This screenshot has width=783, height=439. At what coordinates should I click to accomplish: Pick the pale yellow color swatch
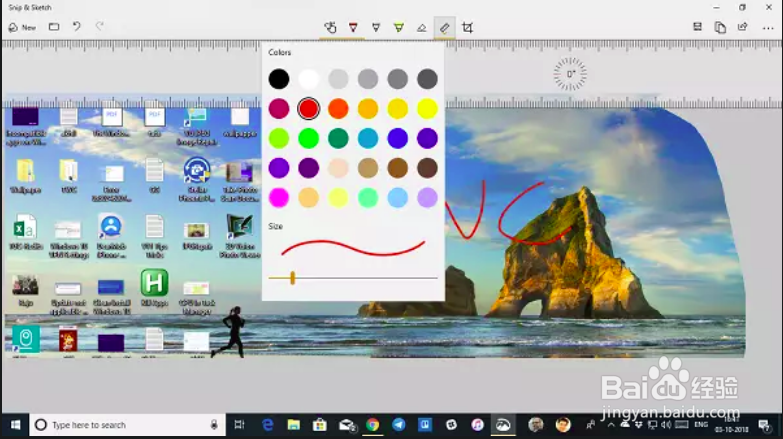[x=338, y=198]
